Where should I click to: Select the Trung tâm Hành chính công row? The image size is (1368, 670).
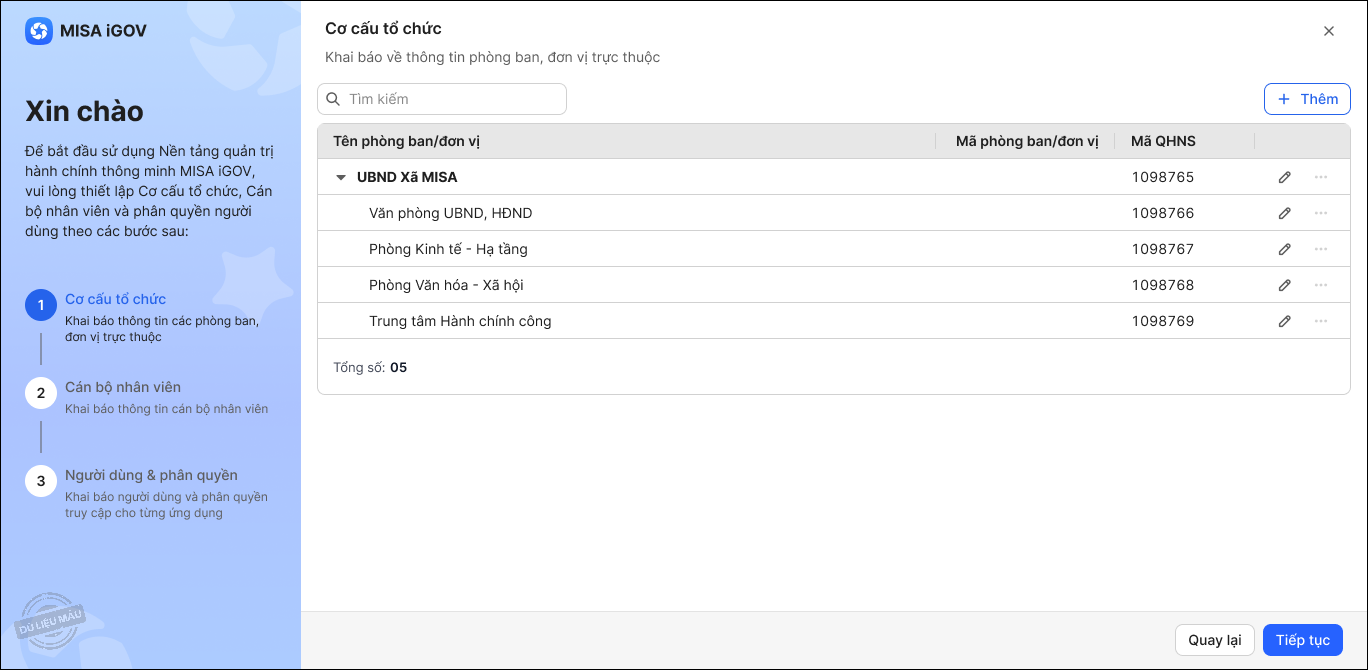(460, 321)
